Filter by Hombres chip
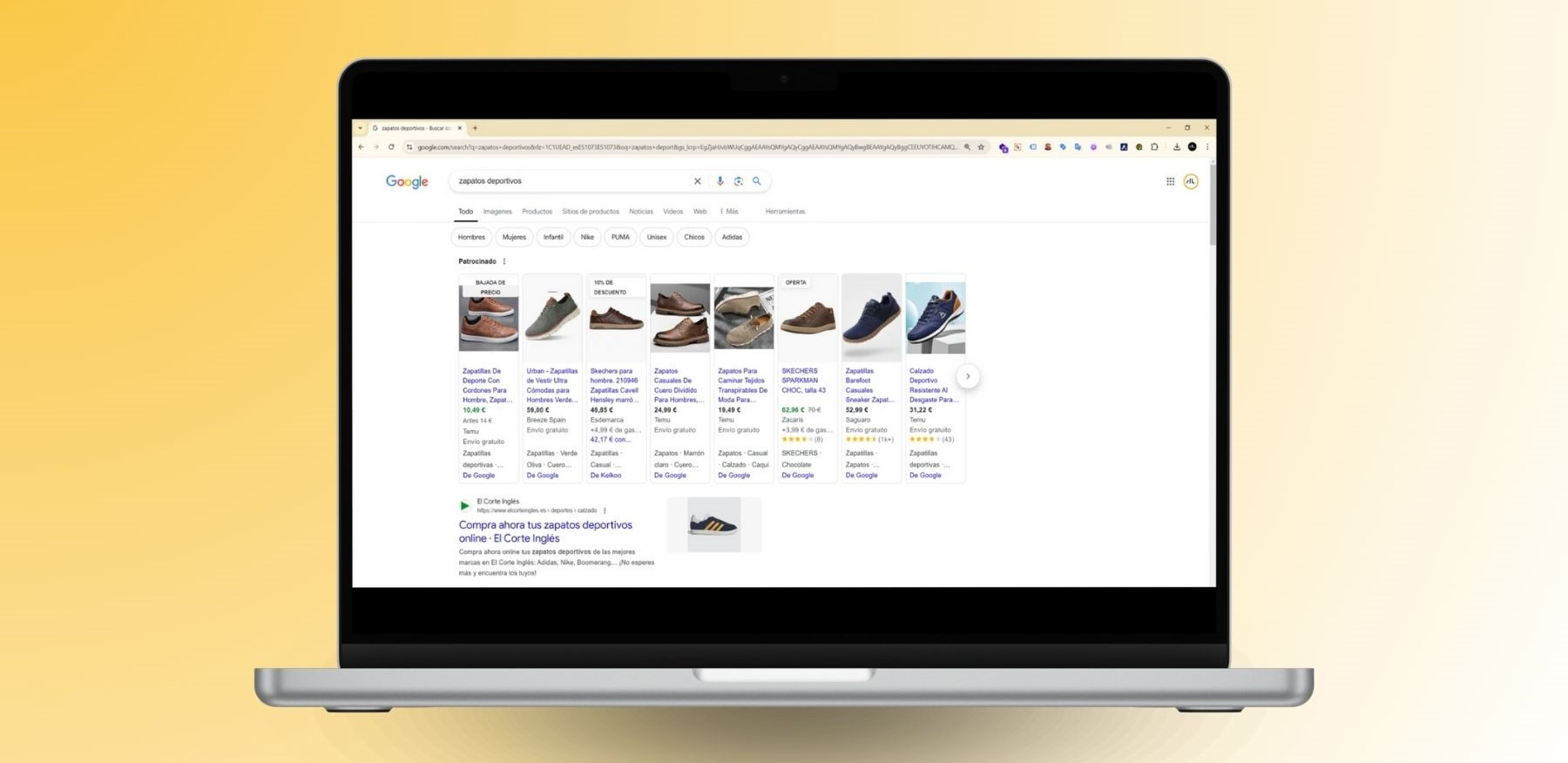 [471, 237]
